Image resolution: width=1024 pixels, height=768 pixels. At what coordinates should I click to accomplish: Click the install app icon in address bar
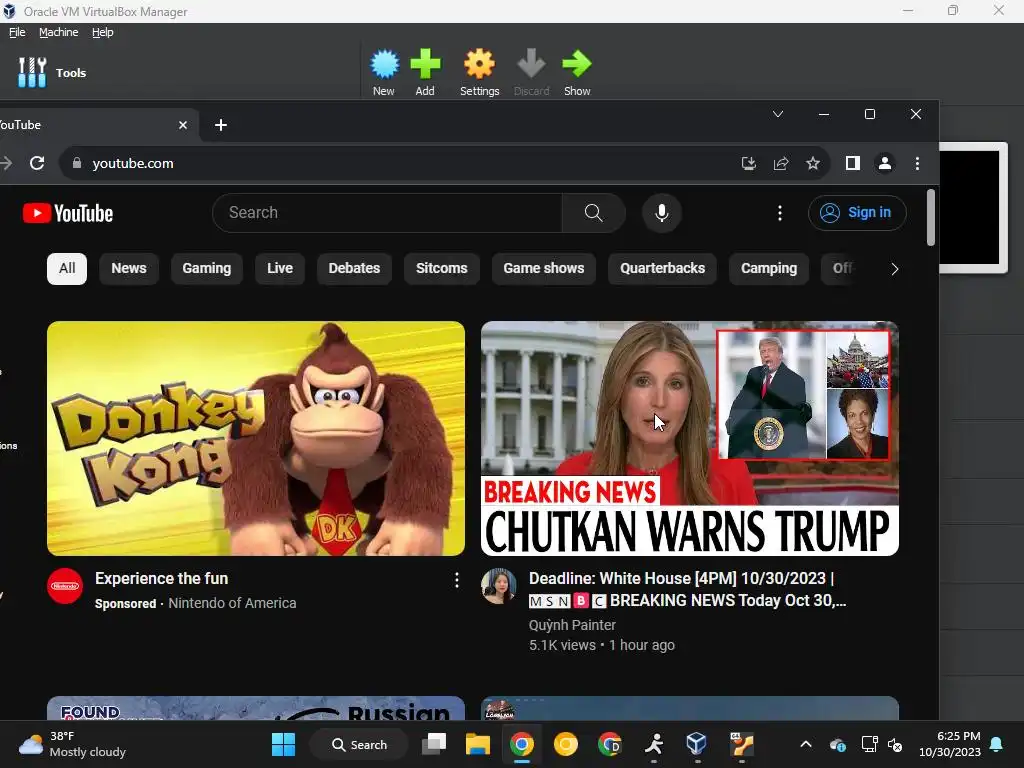(748, 163)
